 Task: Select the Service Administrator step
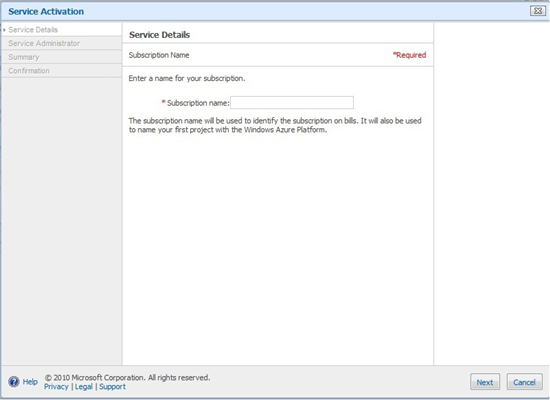(x=44, y=44)
